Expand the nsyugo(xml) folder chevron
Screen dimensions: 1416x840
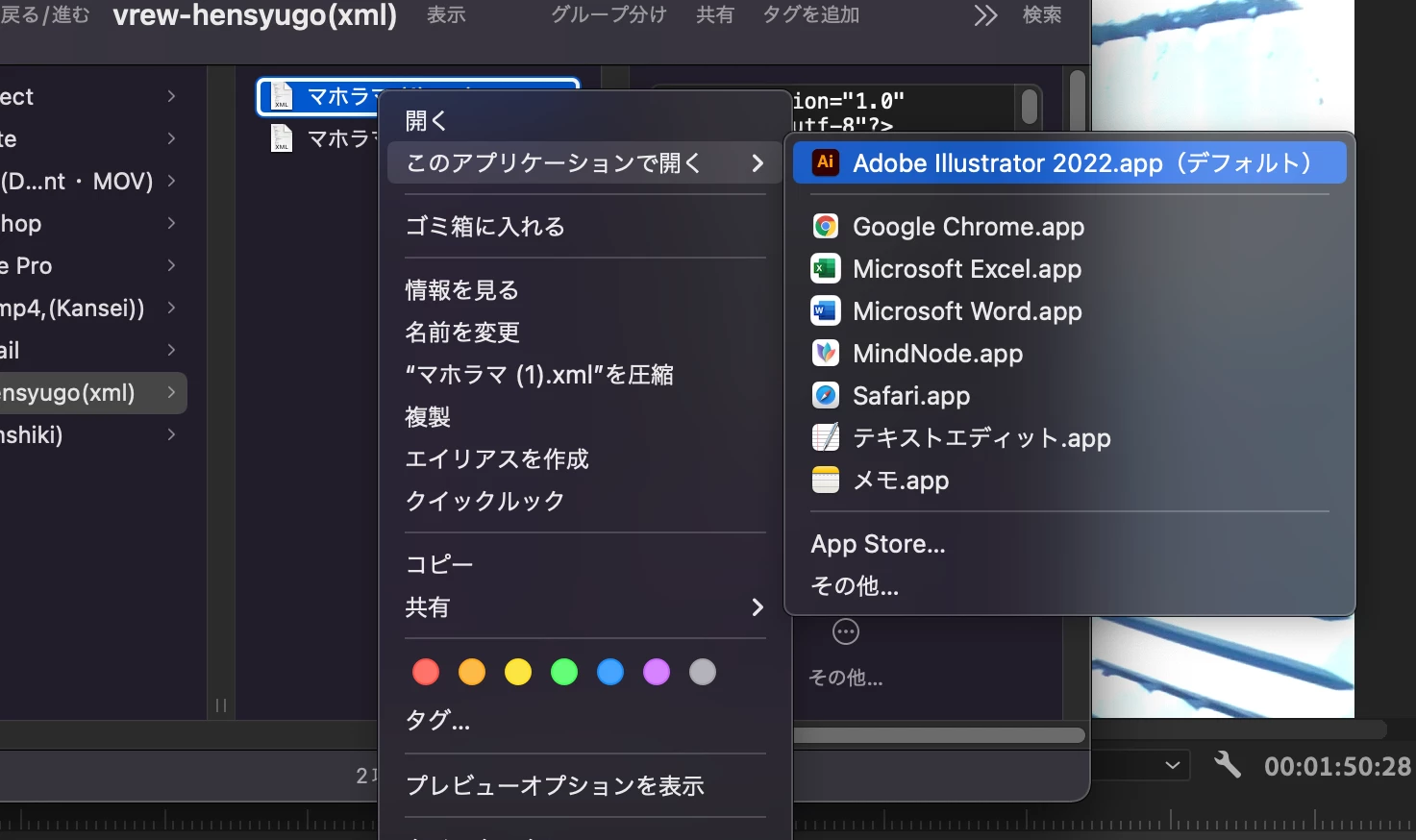171,392
